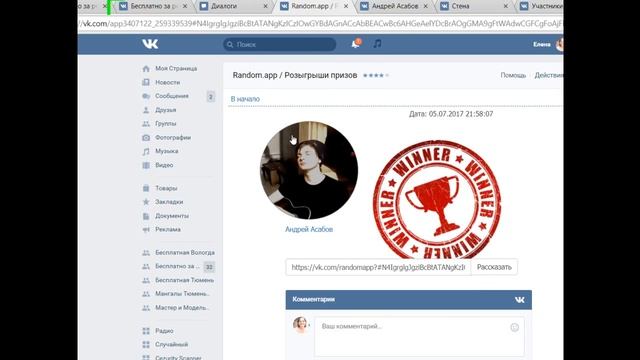Click the app star rating
640x360 pixels.
(376, 76)
